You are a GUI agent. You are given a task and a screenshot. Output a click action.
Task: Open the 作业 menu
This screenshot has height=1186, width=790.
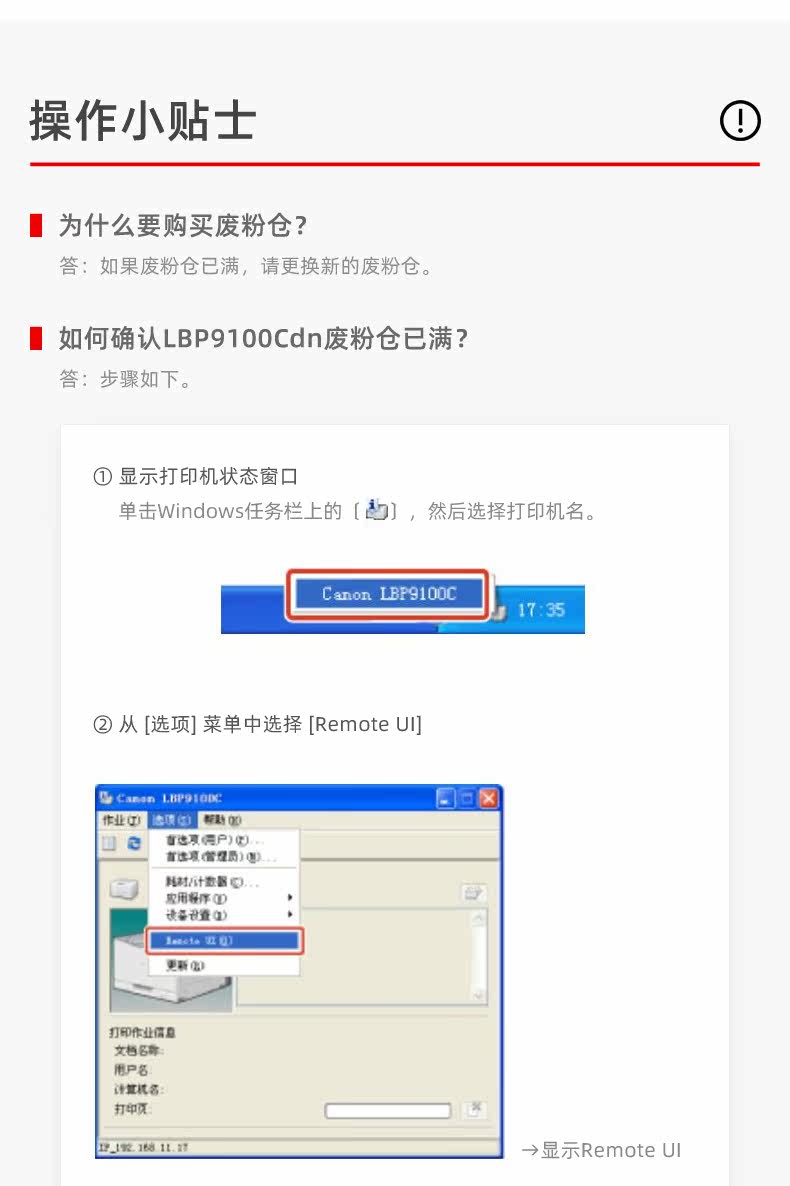click(121, 820)
